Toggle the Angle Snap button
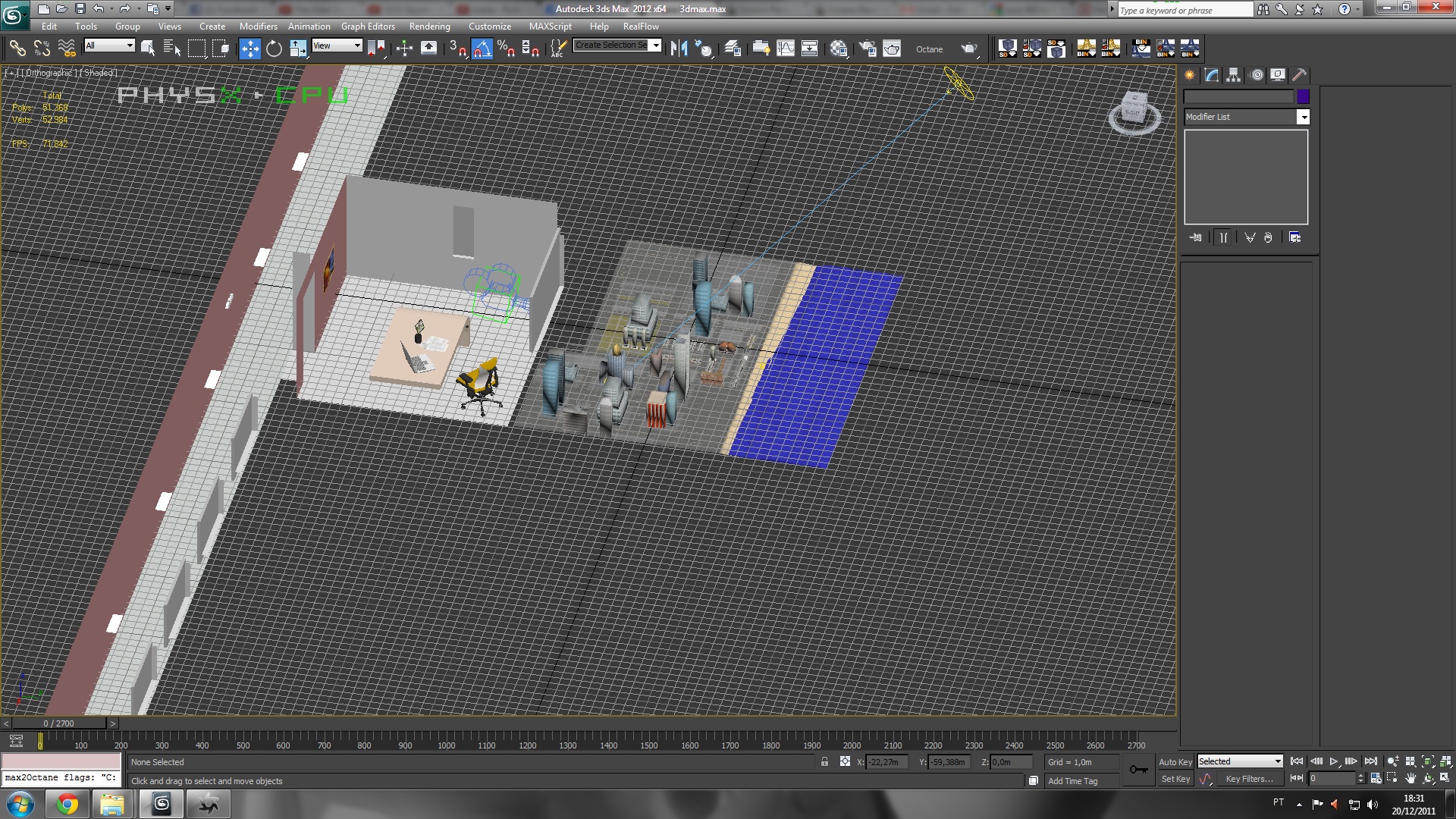The width and height of the screenshot is (1456, 819). coord(482,49)
